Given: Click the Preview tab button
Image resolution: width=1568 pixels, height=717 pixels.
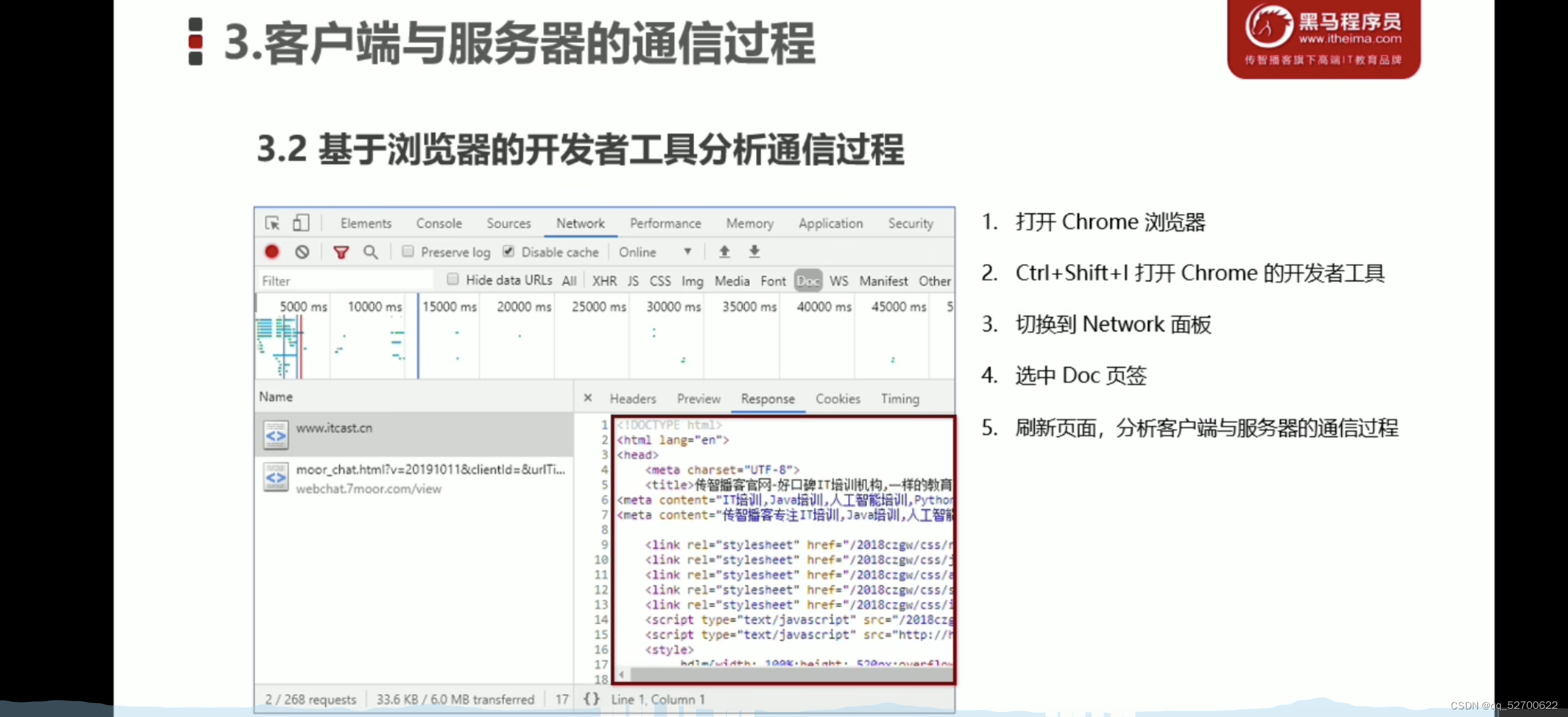Looking at the screenshot, I should (x=697, y=398).
